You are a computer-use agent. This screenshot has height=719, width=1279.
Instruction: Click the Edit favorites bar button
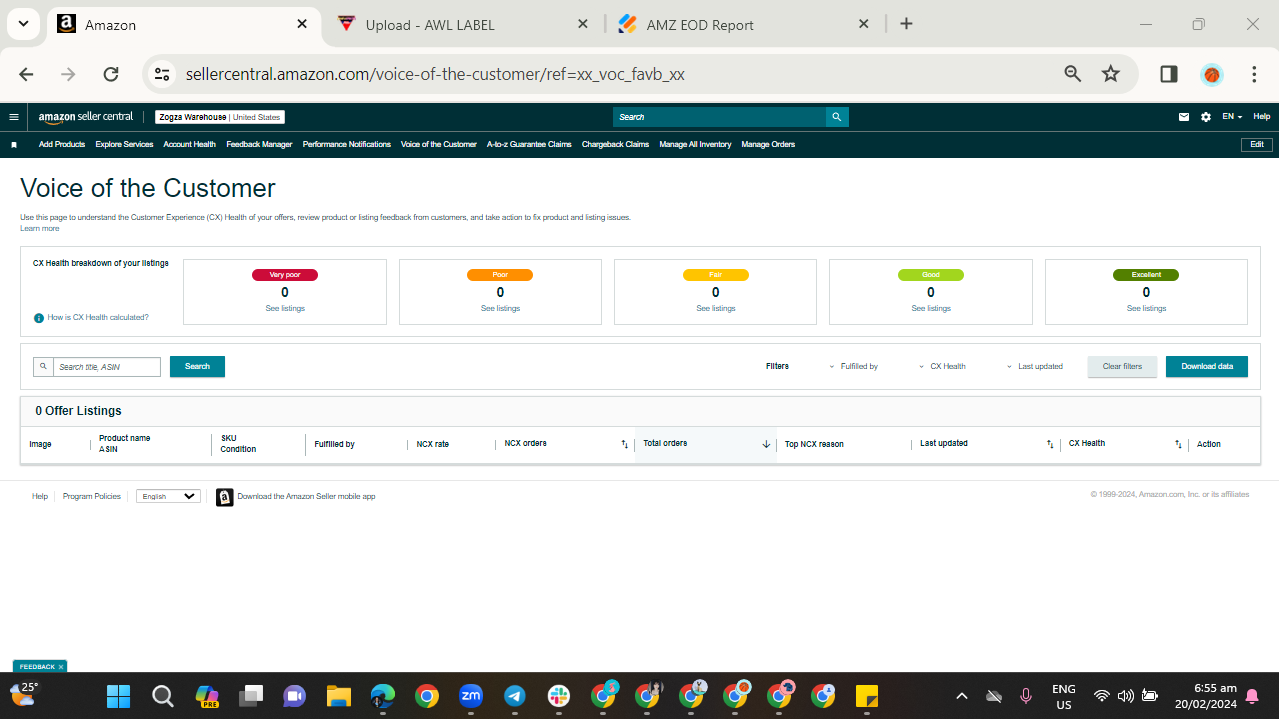click(x=1257, y=145)
